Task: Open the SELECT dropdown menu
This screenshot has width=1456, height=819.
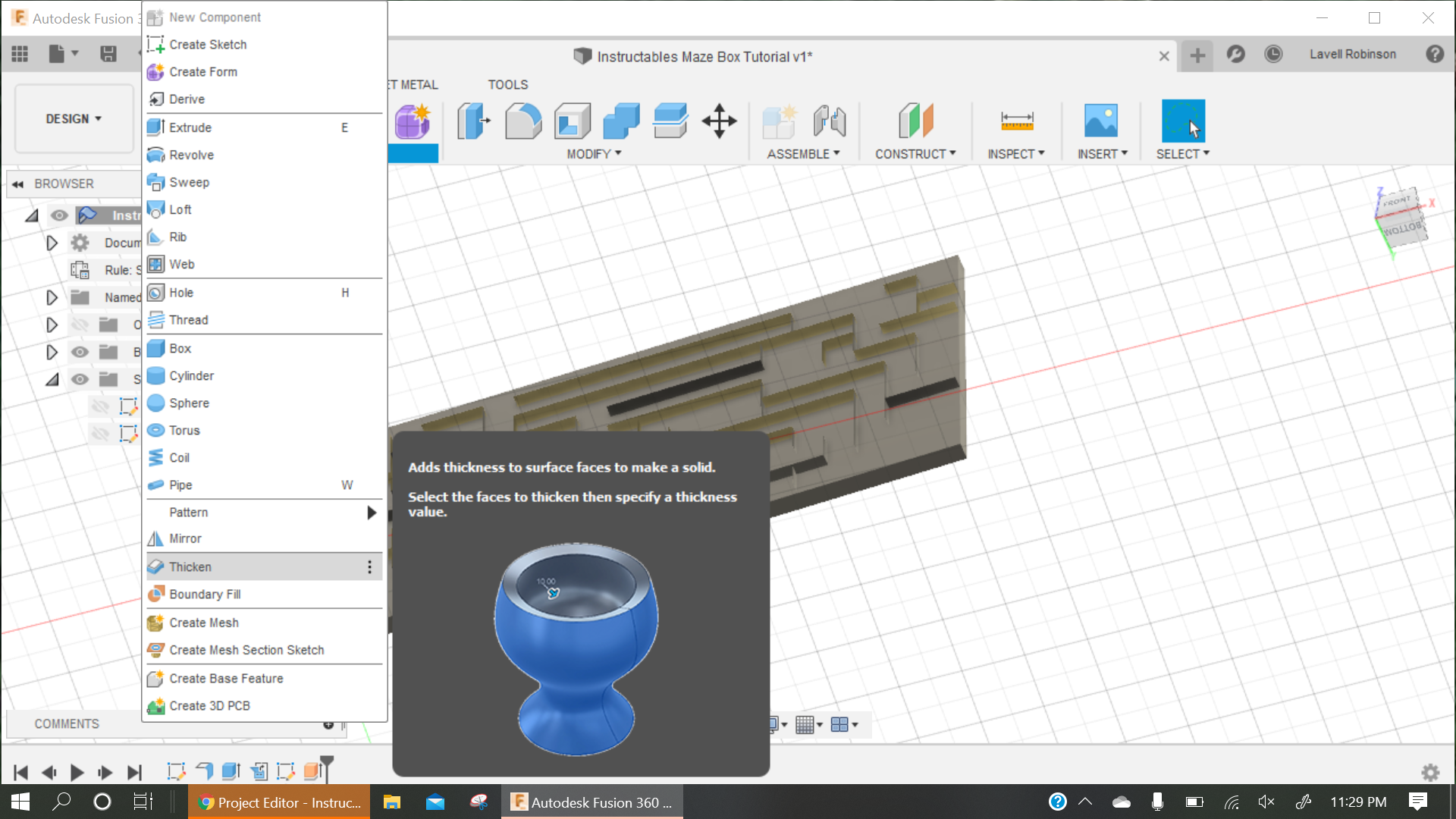Action: coord(1183,154)
